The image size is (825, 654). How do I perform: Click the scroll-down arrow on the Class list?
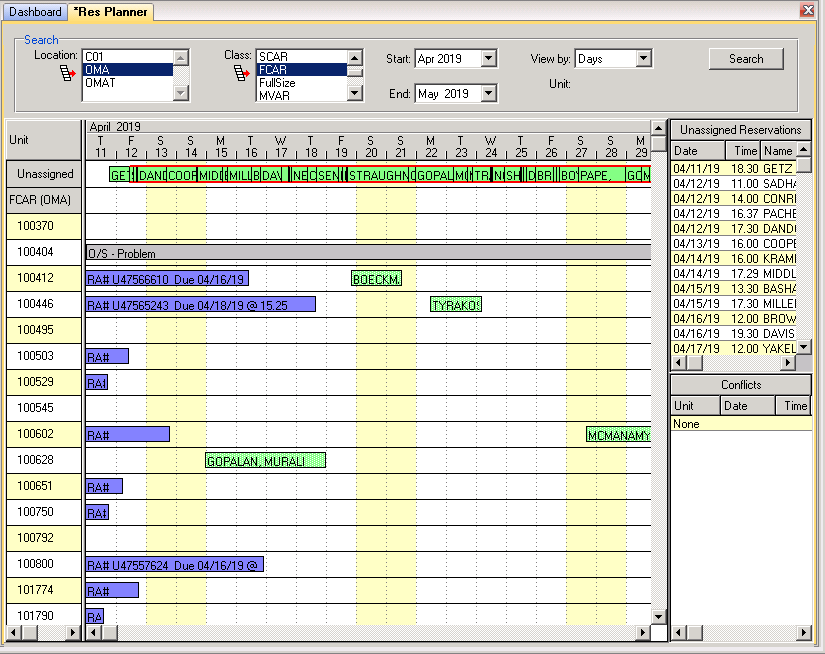point(355,91)
